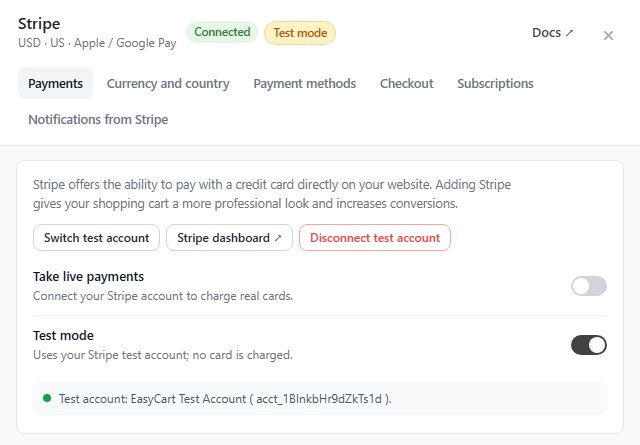Click the Stripe description paragraph
This screenshot has width=640, height=445.
click(x=272, y=194)
